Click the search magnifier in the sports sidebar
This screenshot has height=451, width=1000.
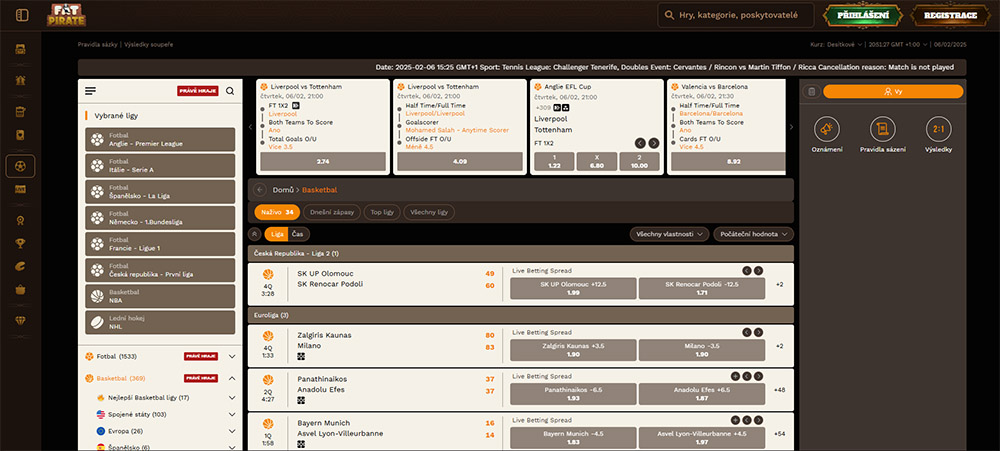(x=230, y=91)
